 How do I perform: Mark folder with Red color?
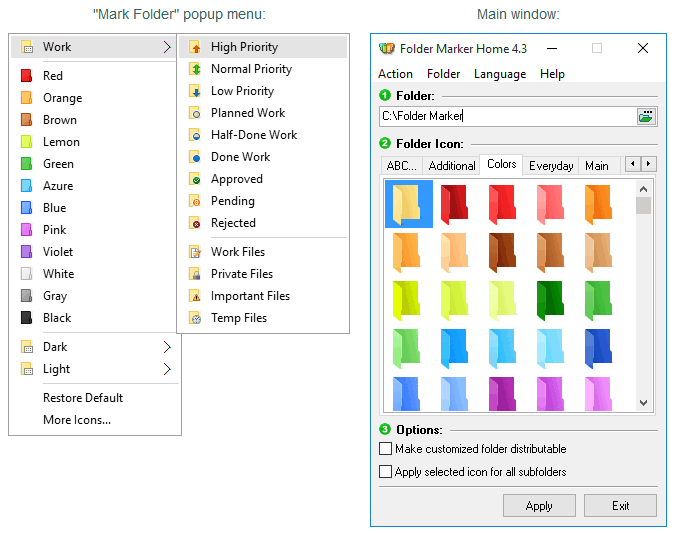[94, 76]
